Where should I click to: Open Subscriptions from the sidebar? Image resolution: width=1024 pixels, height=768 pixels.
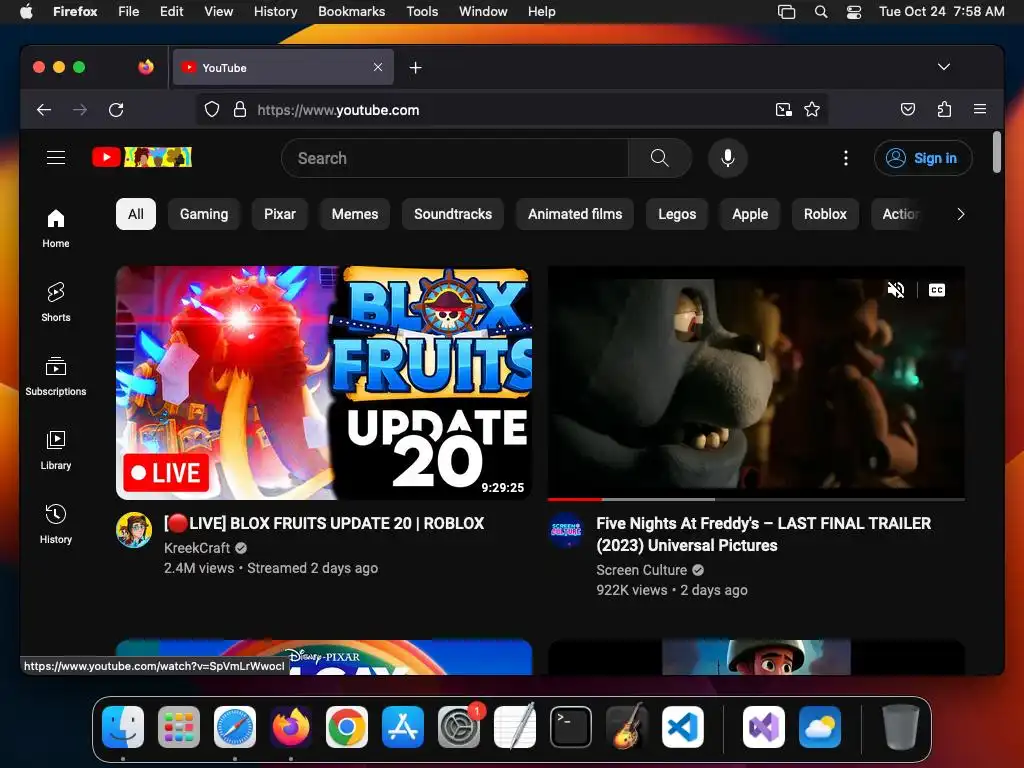tap(56, 376)
